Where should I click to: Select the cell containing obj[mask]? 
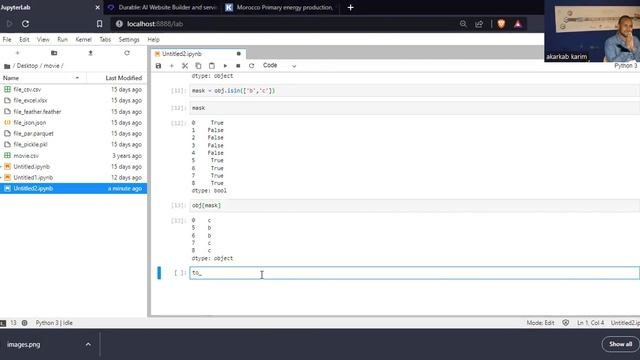414,205
